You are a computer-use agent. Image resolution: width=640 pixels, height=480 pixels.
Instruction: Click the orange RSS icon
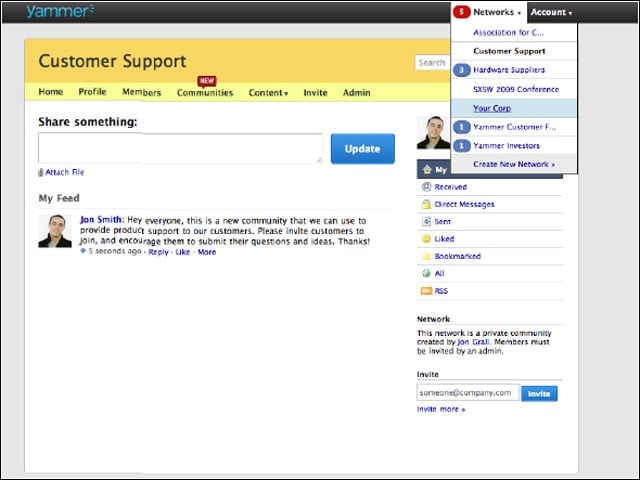point(426,291)
